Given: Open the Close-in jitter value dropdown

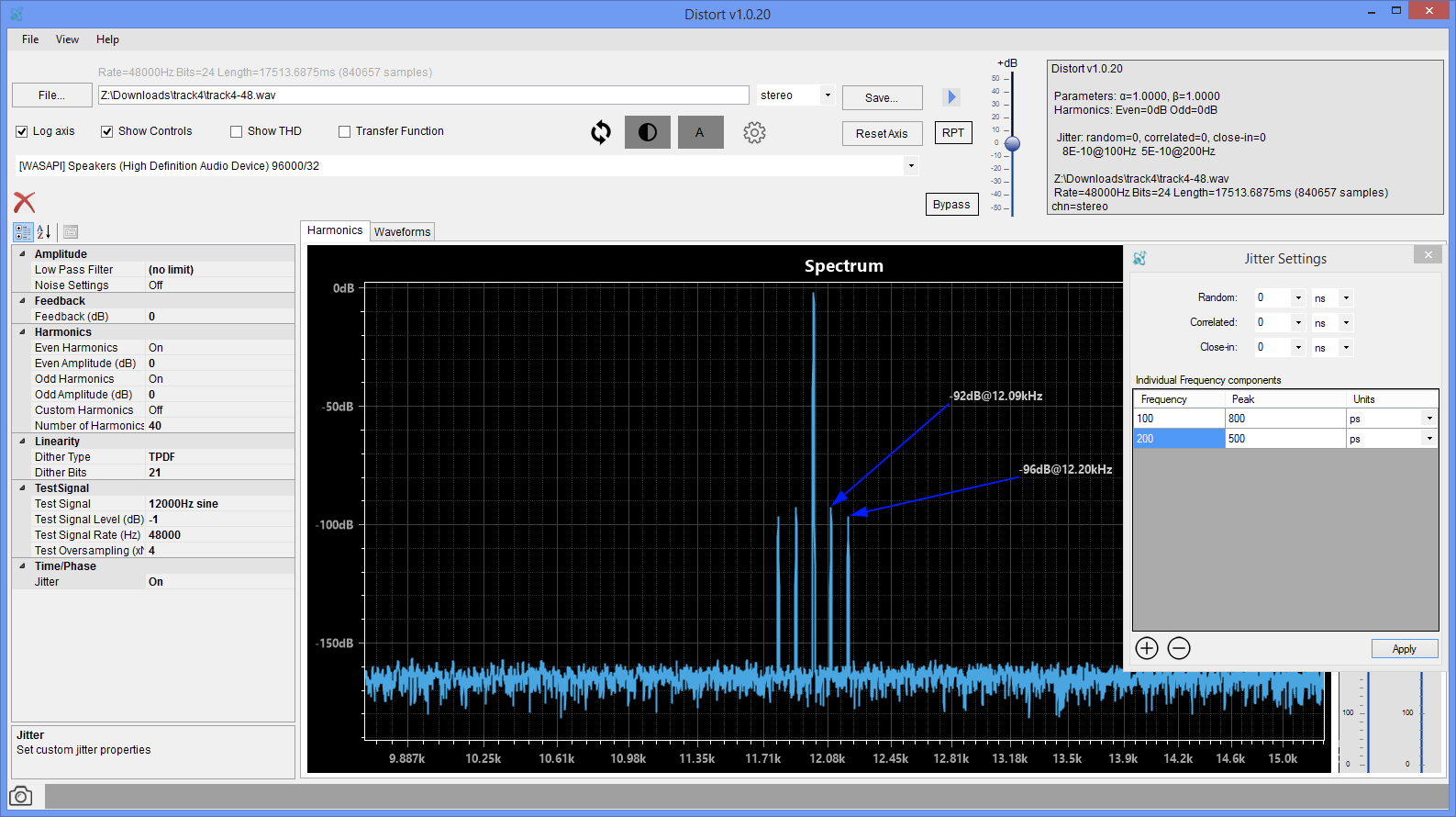Looking at the screenshot, I should coord(1297,348).
